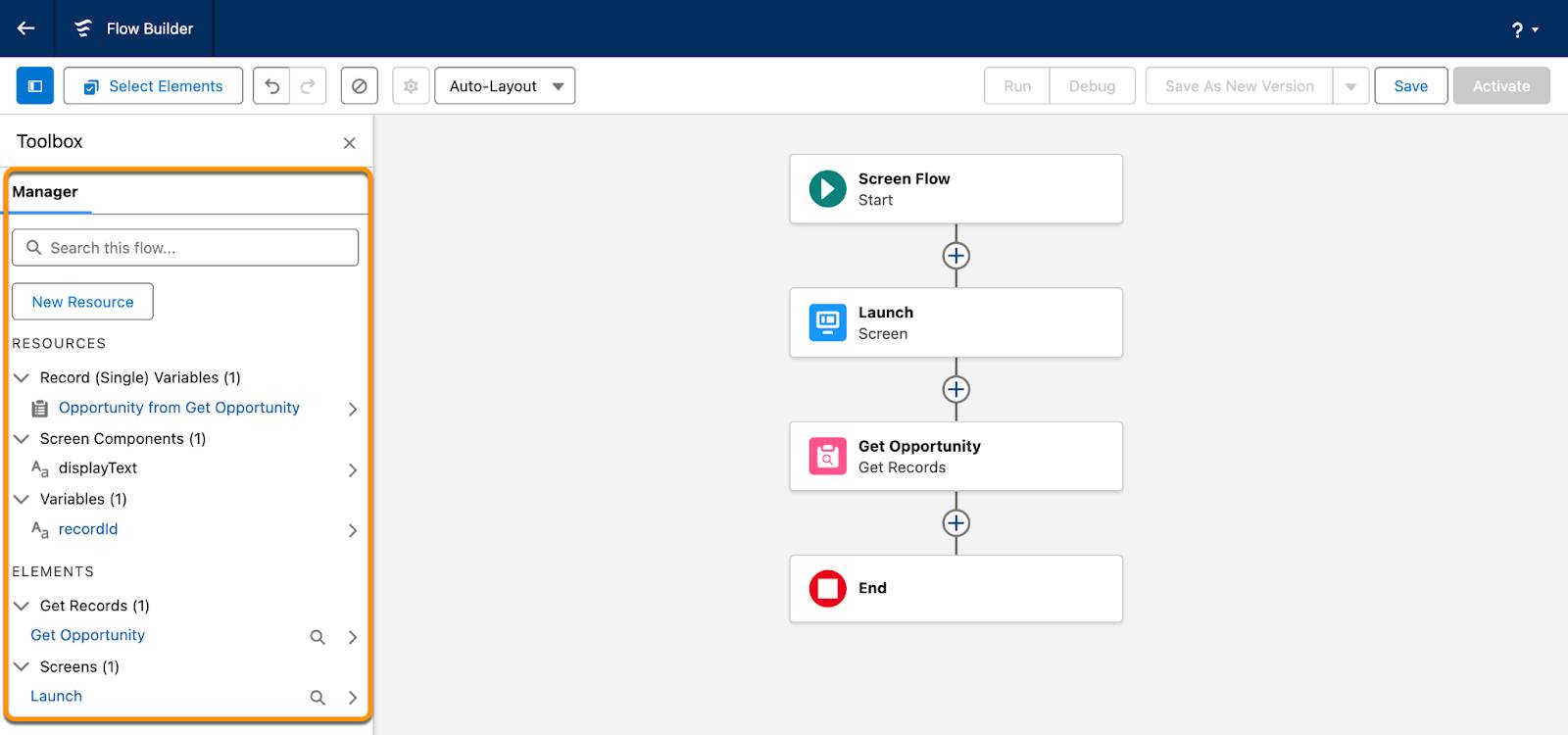Screen dimensions: 1568x735
Task: Open flow settings gear icon
Action: tap(411, 86)
